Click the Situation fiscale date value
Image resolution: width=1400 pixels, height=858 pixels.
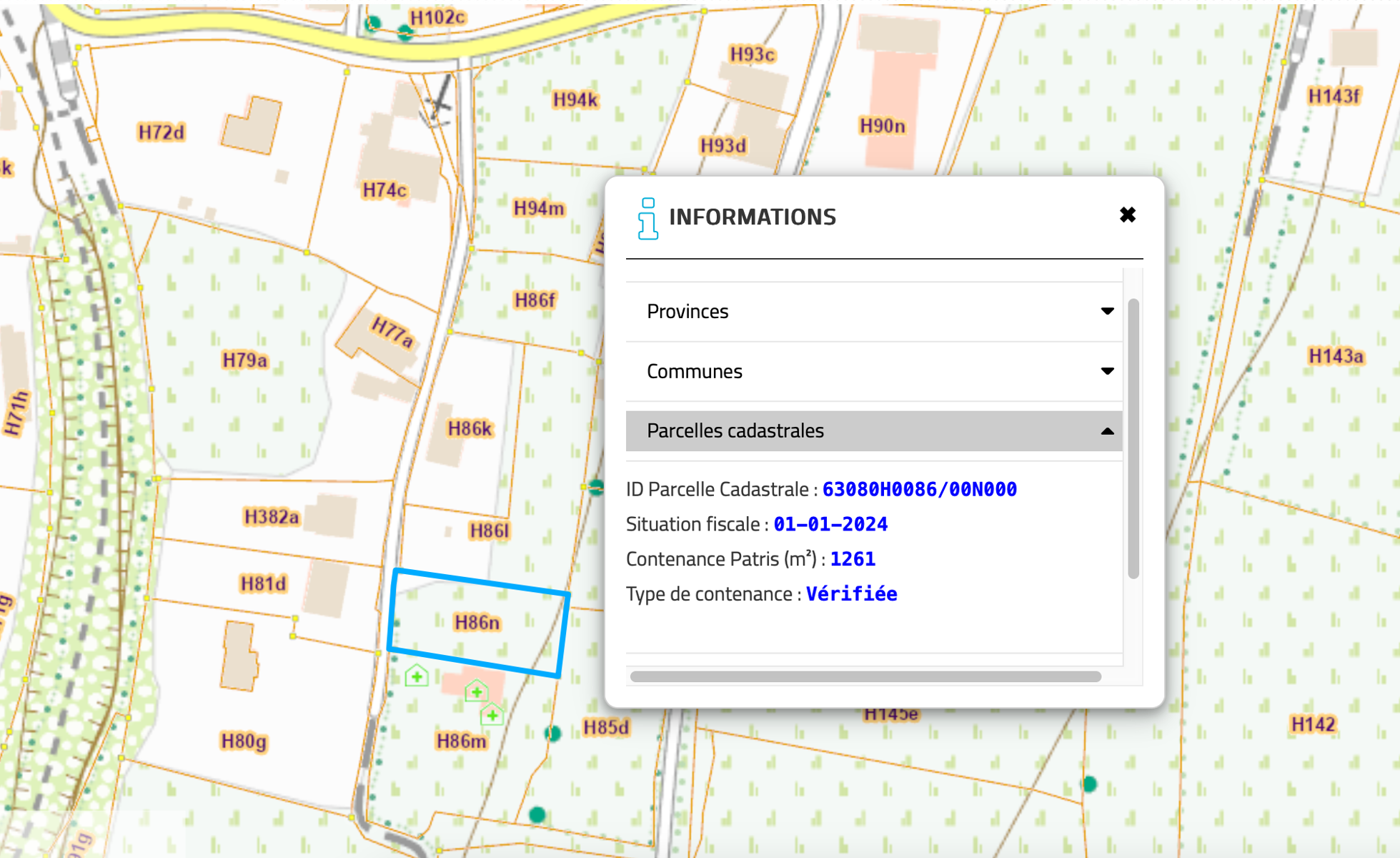coord(830,525)
